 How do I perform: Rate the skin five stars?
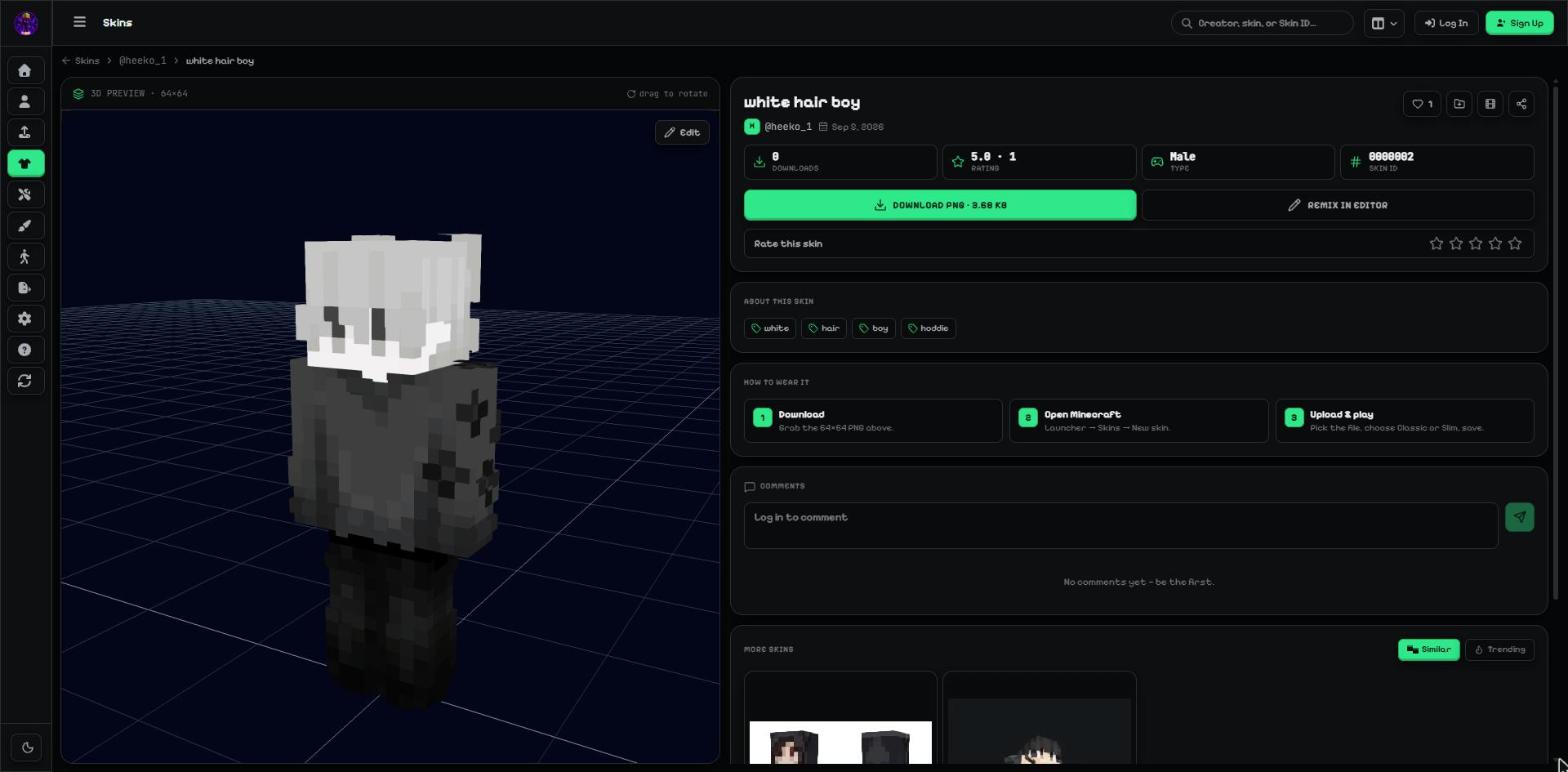point(1515,244)
